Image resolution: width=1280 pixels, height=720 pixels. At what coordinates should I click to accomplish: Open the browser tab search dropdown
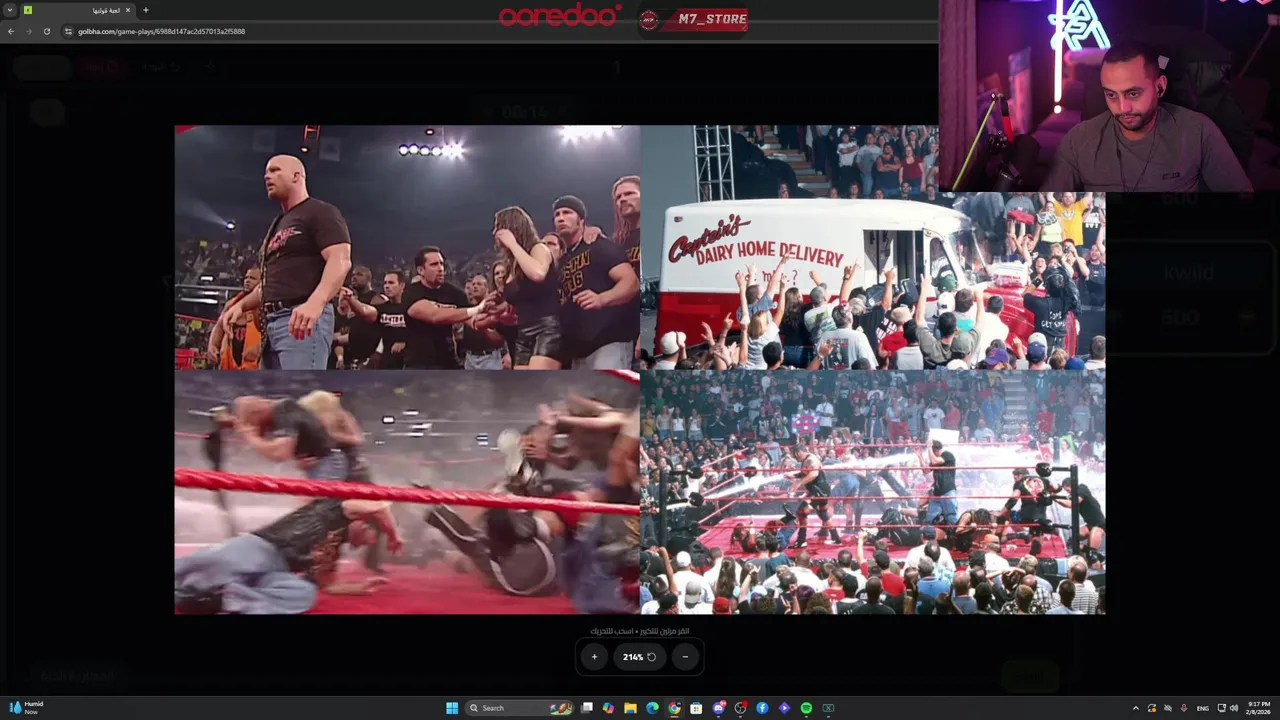pyautogui.click(x=10, y=10)
